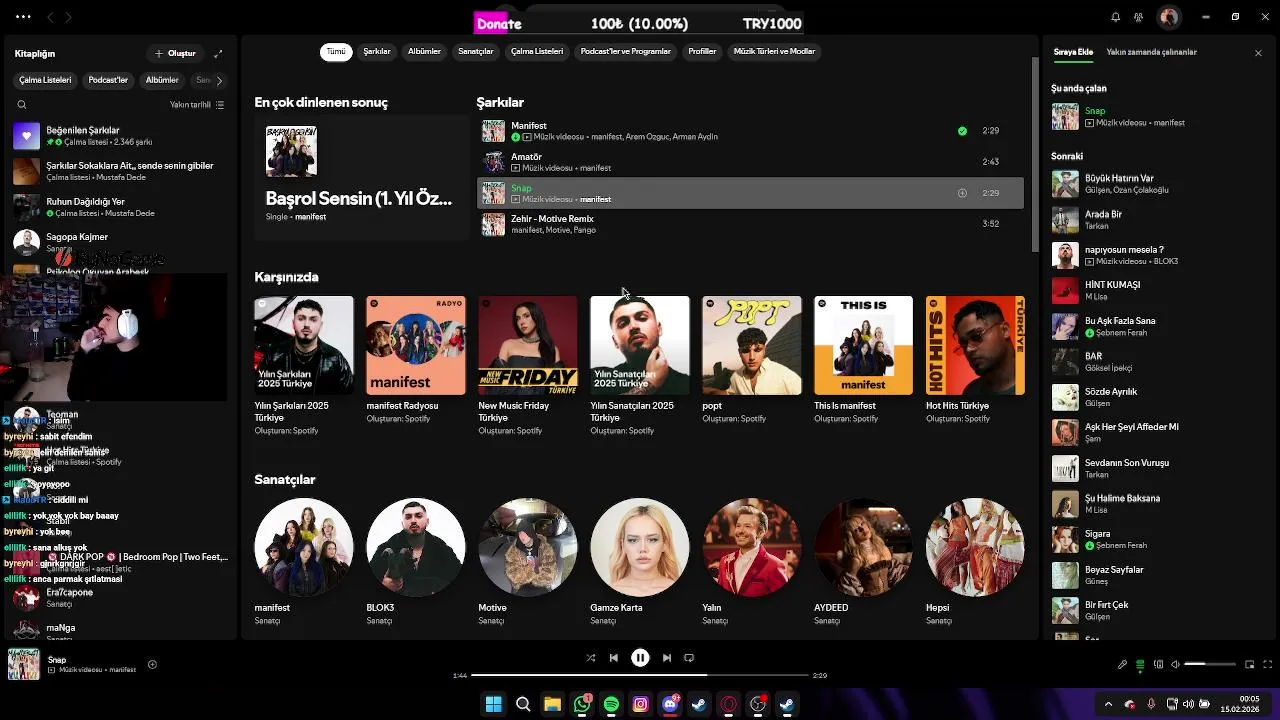The height and width of the screenshot is (720, 1280).
Task: Go forward with the right arrow
Action: coord(68,17)
